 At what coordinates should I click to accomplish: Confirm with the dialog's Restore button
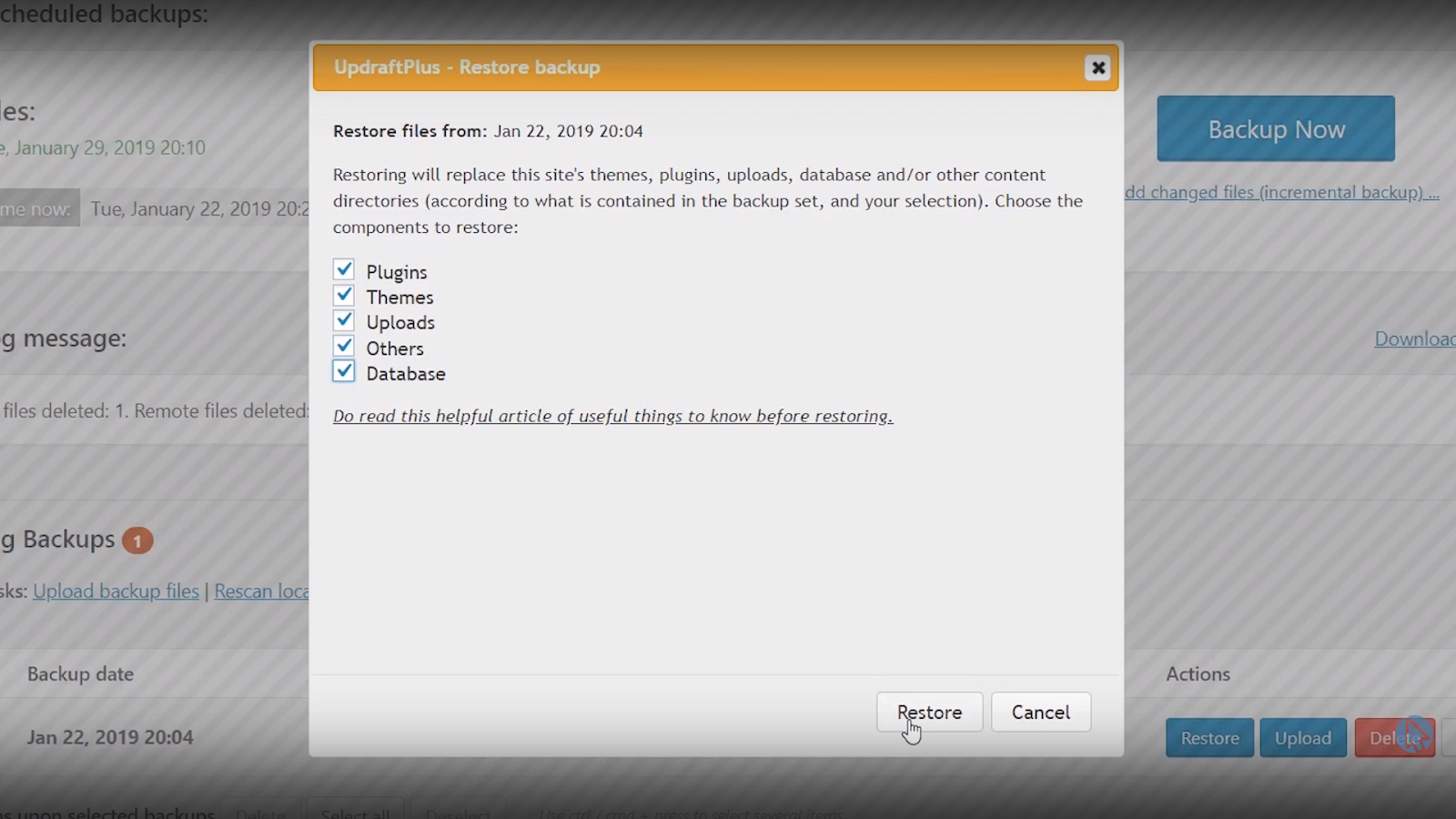pos(929,712)
